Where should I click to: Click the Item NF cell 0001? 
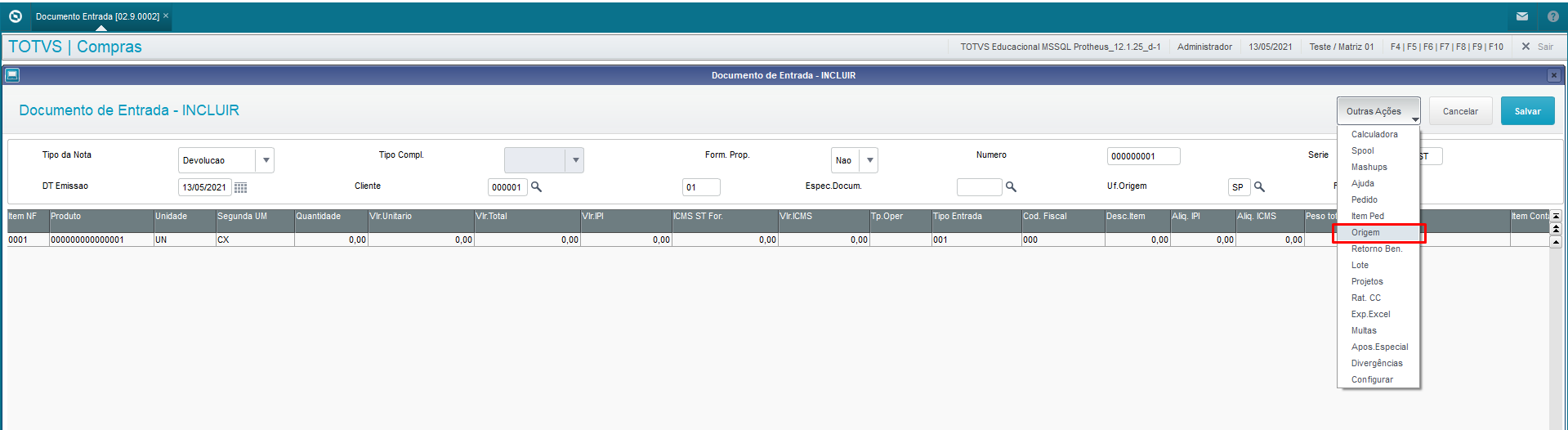[x=28, y=240]
